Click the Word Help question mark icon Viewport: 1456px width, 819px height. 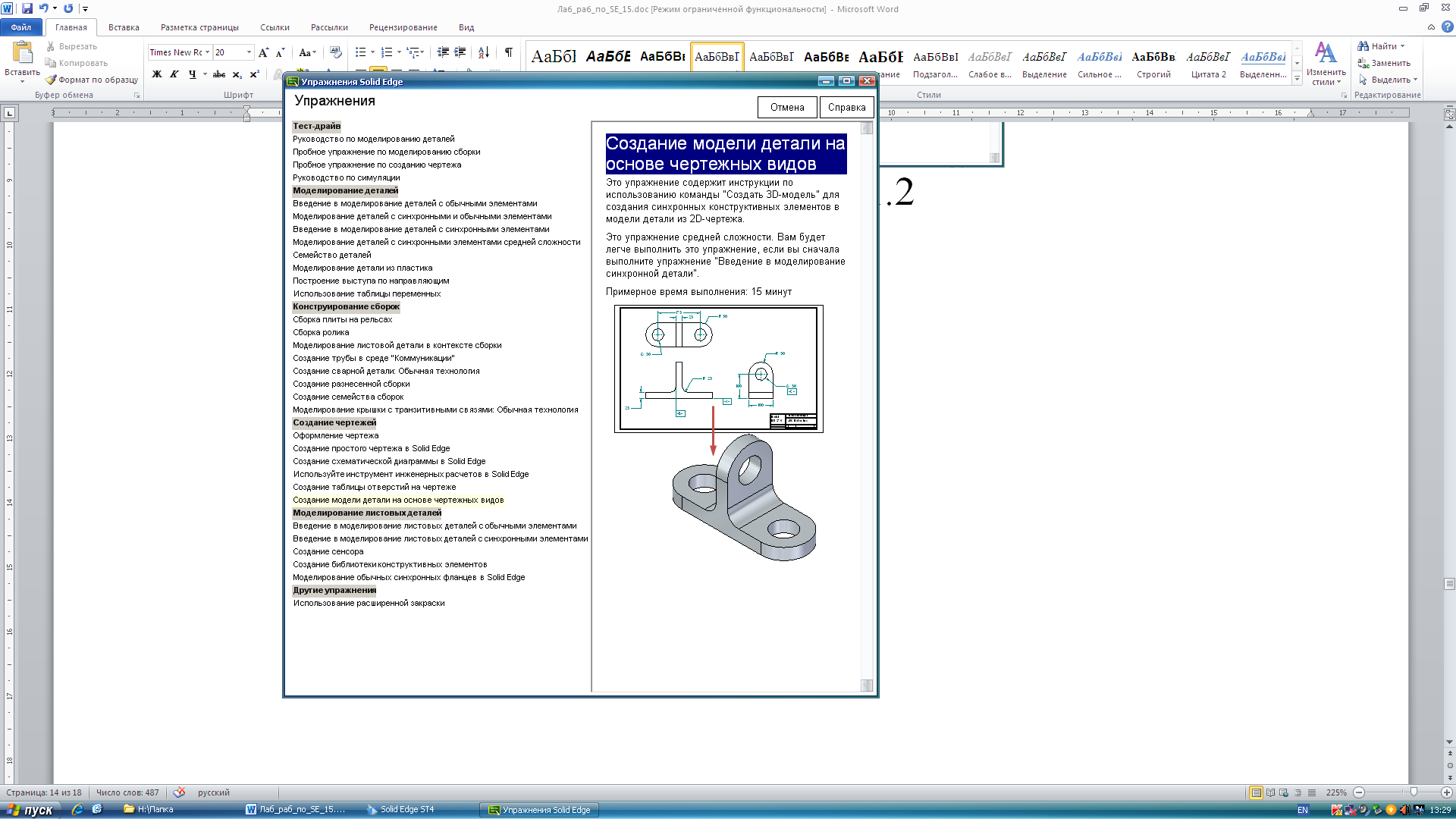coord(1447,27)
